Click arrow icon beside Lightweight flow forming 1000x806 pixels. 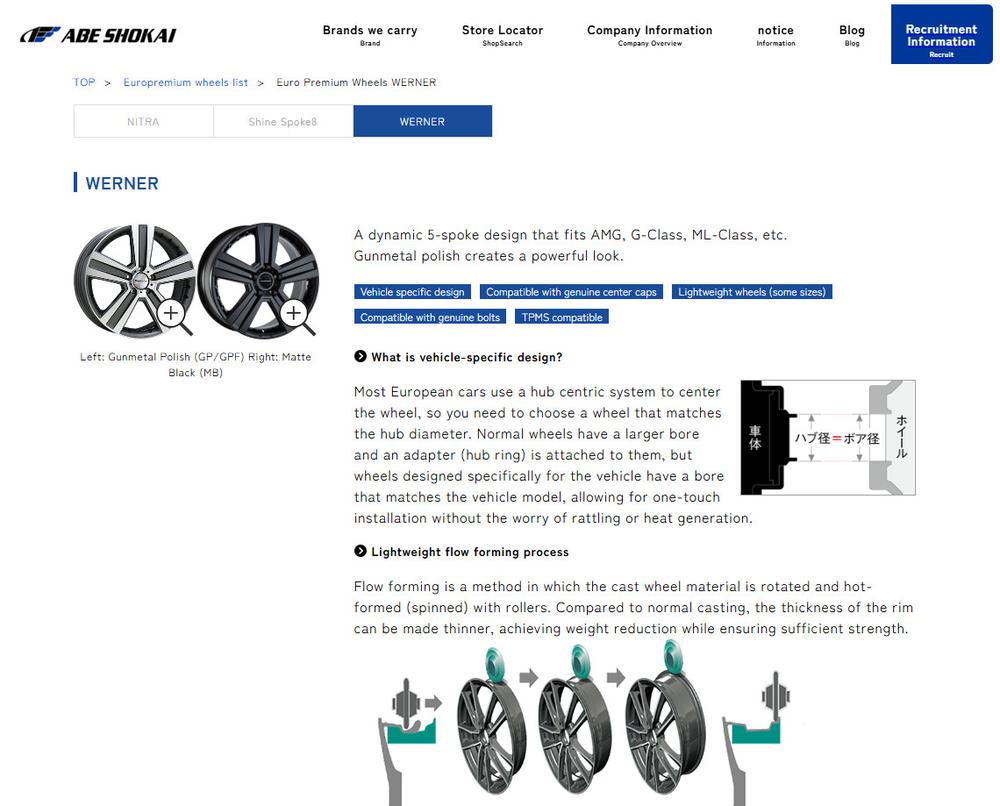click(x=360, y=551)
